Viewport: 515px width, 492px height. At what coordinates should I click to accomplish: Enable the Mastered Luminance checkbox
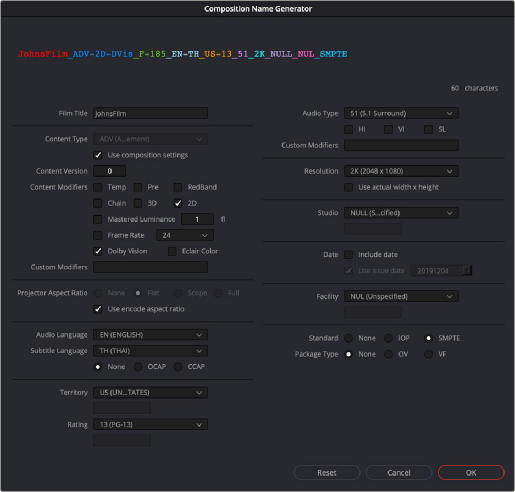(x=98, y=219)
